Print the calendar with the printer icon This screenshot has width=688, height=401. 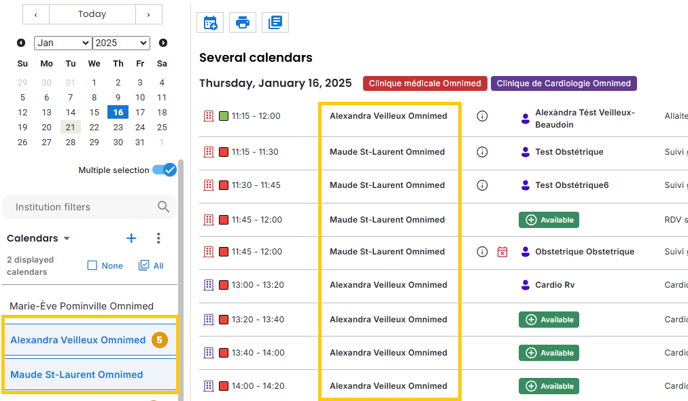243,22
